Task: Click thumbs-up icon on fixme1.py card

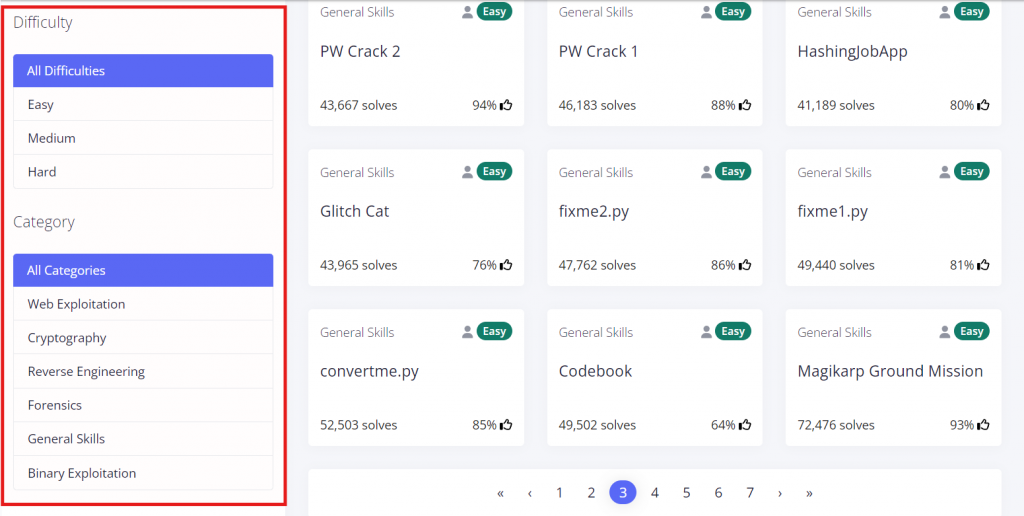Action: pyautogui.click(x=984, y=265)
